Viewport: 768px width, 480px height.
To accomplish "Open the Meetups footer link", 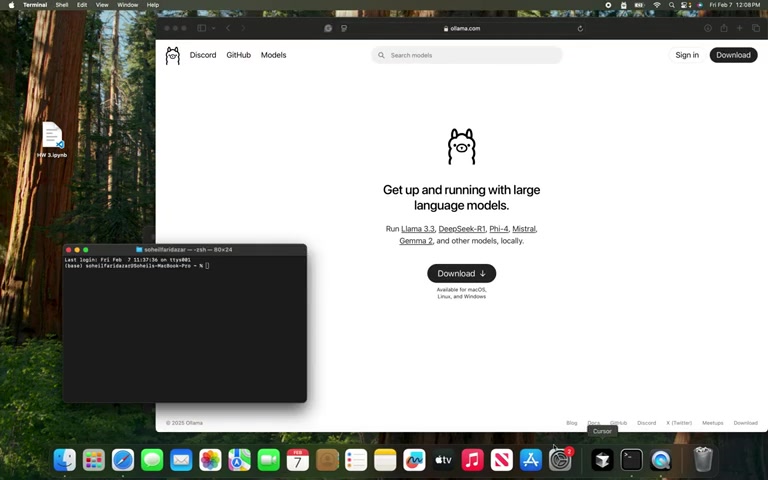I will (x=713, y=423).
